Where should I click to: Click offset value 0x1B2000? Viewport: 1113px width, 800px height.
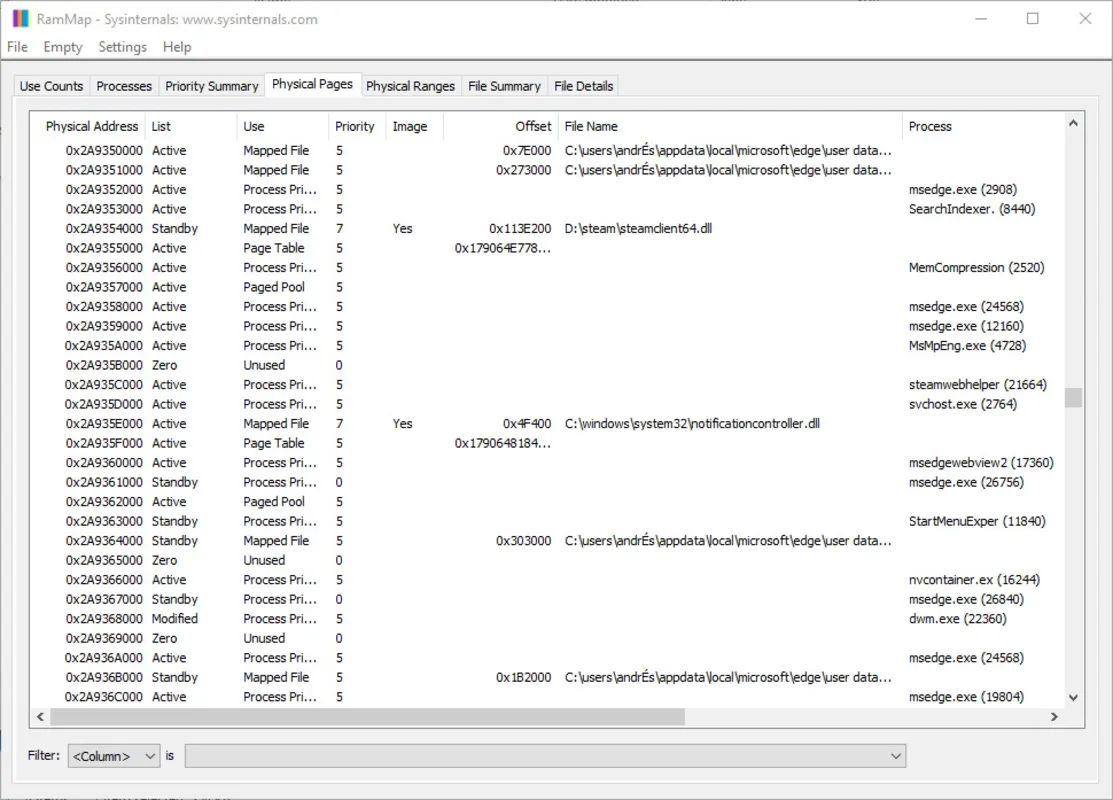pos(524,678)
